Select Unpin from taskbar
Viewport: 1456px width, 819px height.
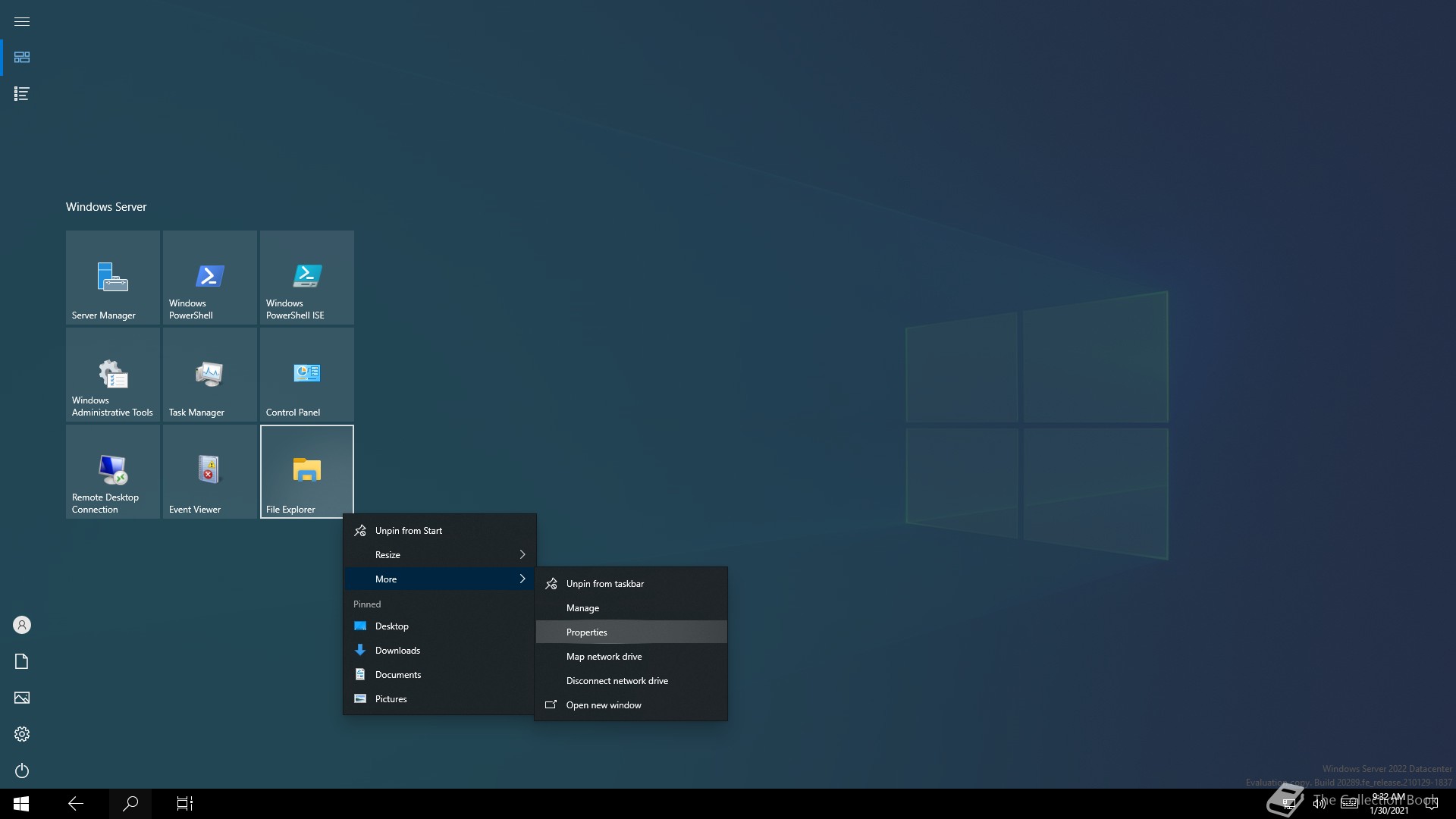click(x=631, y=584)
